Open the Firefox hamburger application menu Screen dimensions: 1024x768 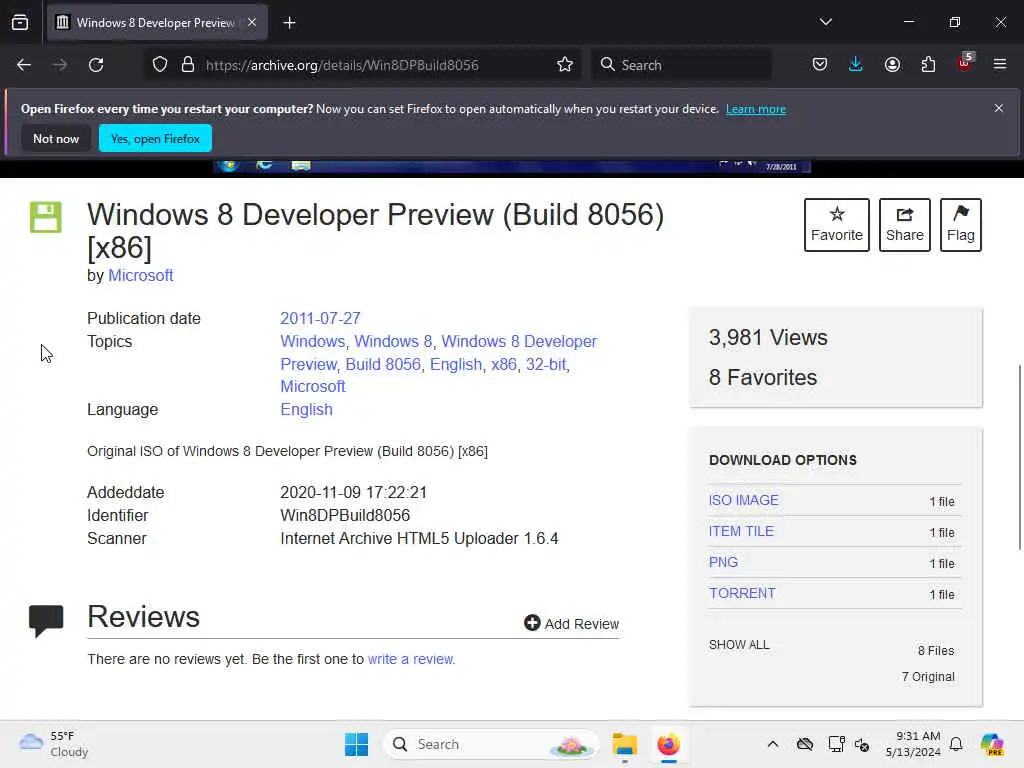tap(1000, 65)
